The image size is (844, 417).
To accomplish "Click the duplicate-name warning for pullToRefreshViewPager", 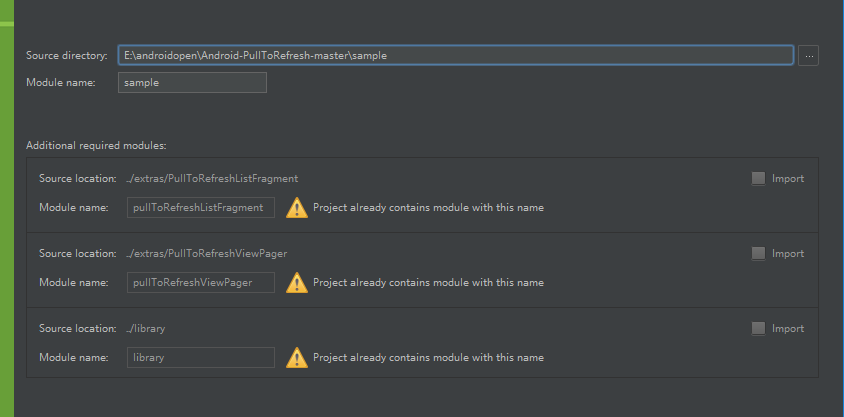I will (x=428, y=282).
